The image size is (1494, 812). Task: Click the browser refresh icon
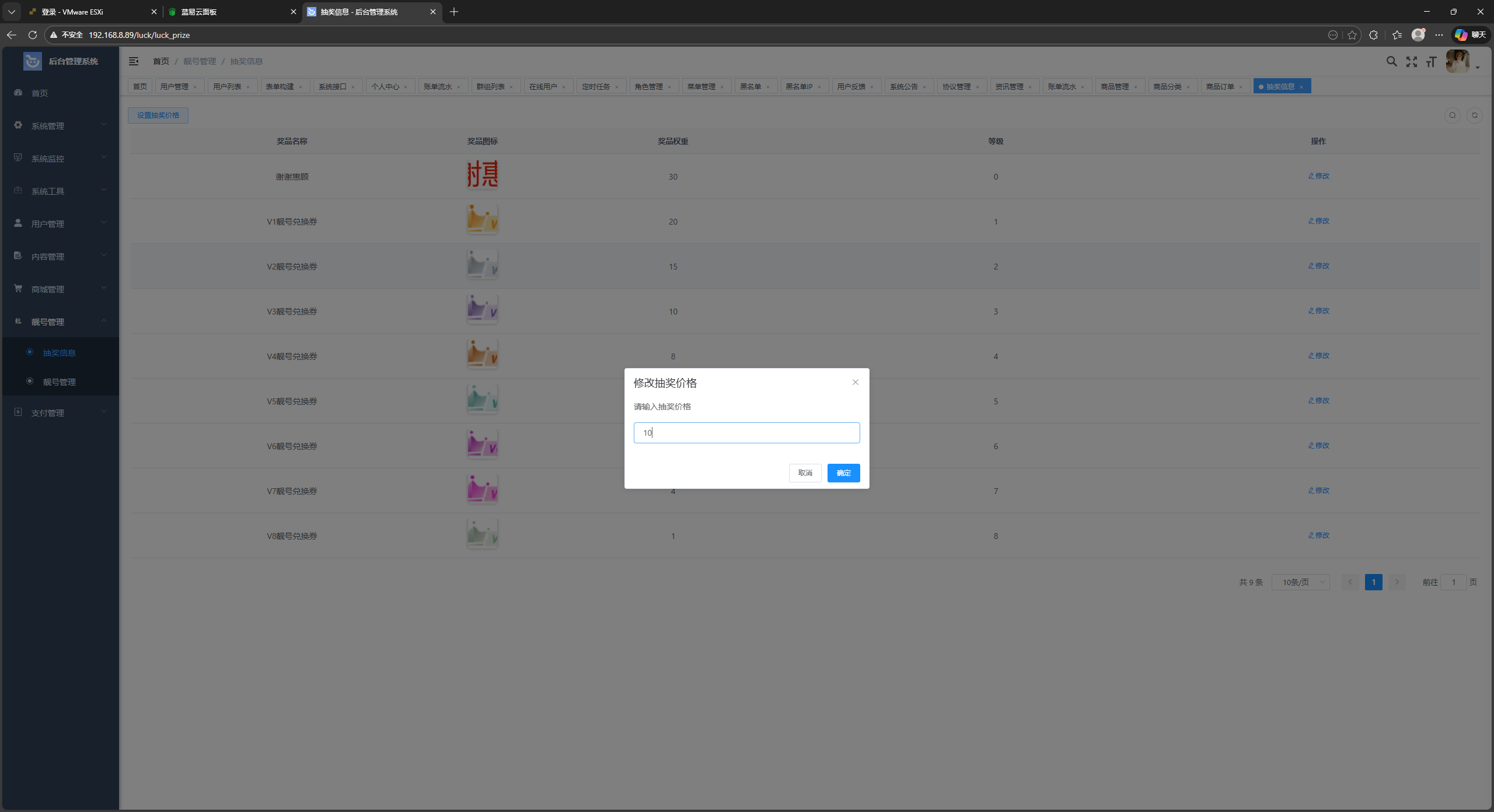(33, 35)
